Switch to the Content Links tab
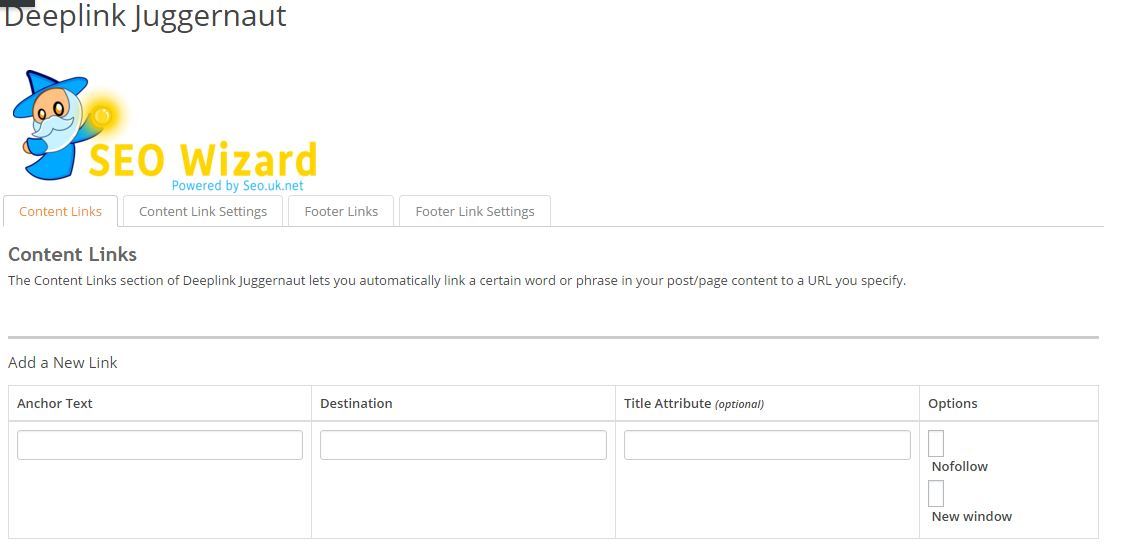1128x559 pixels. [60, 211]
